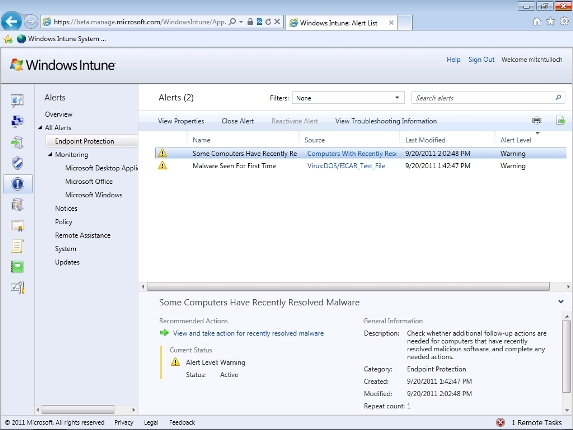Open Endpoint Protection shield icon in sidebar
This screenshot has width=573, height=430.
17,163
